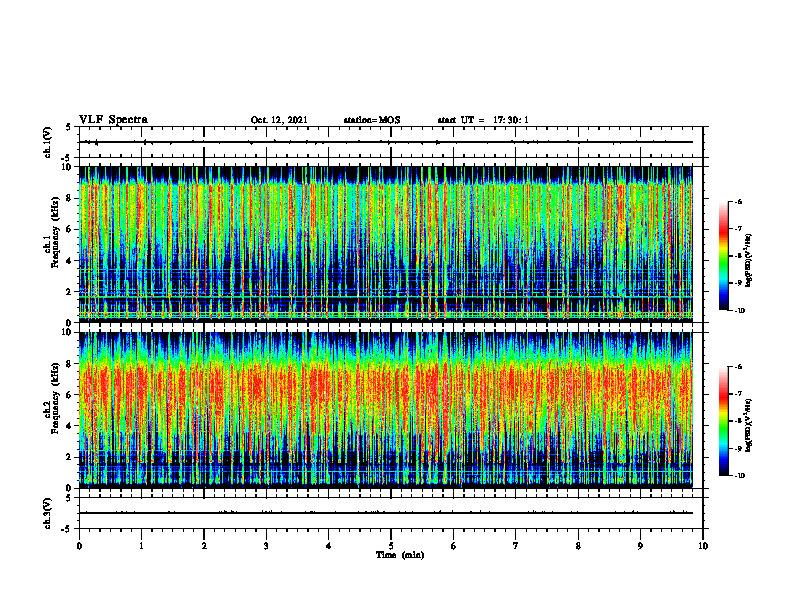The width and height of the screenshot is (792, 612).
Task: Click ch.1 frequency axis tick "4"
Action: pyautogui.click(x=70, y=261)
